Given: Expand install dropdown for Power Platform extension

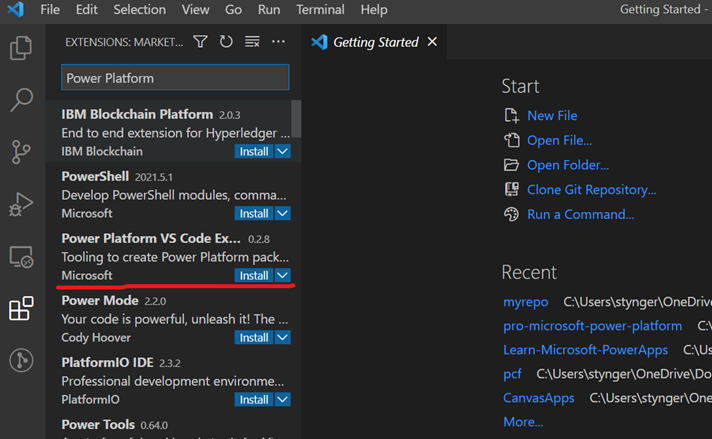Looking at the screenshot, I should pyautogui.click(x=283, y=276).
